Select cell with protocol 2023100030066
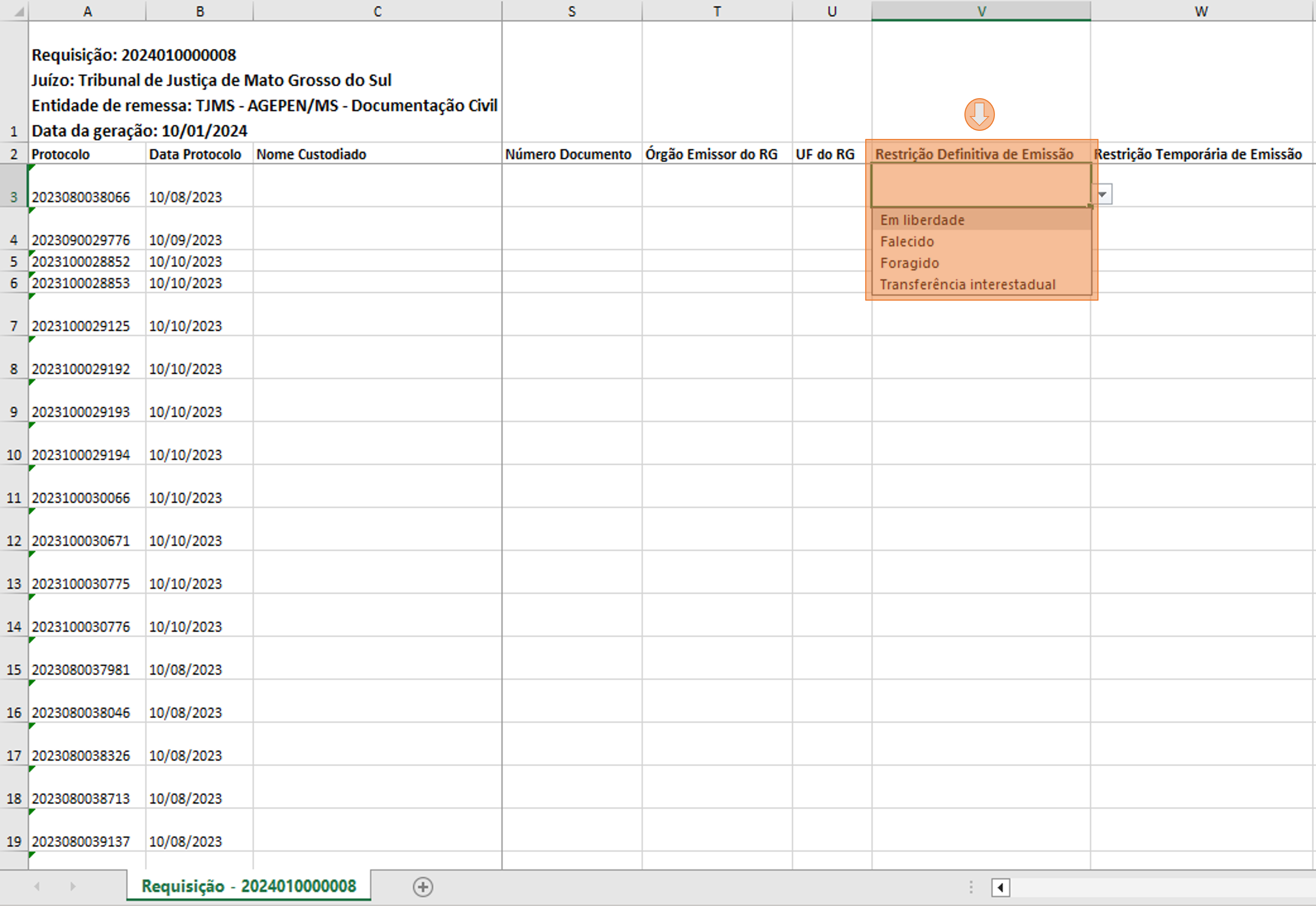Viewport: 1316px width, 906px height. pyautogui.click(x=87, y=487)
